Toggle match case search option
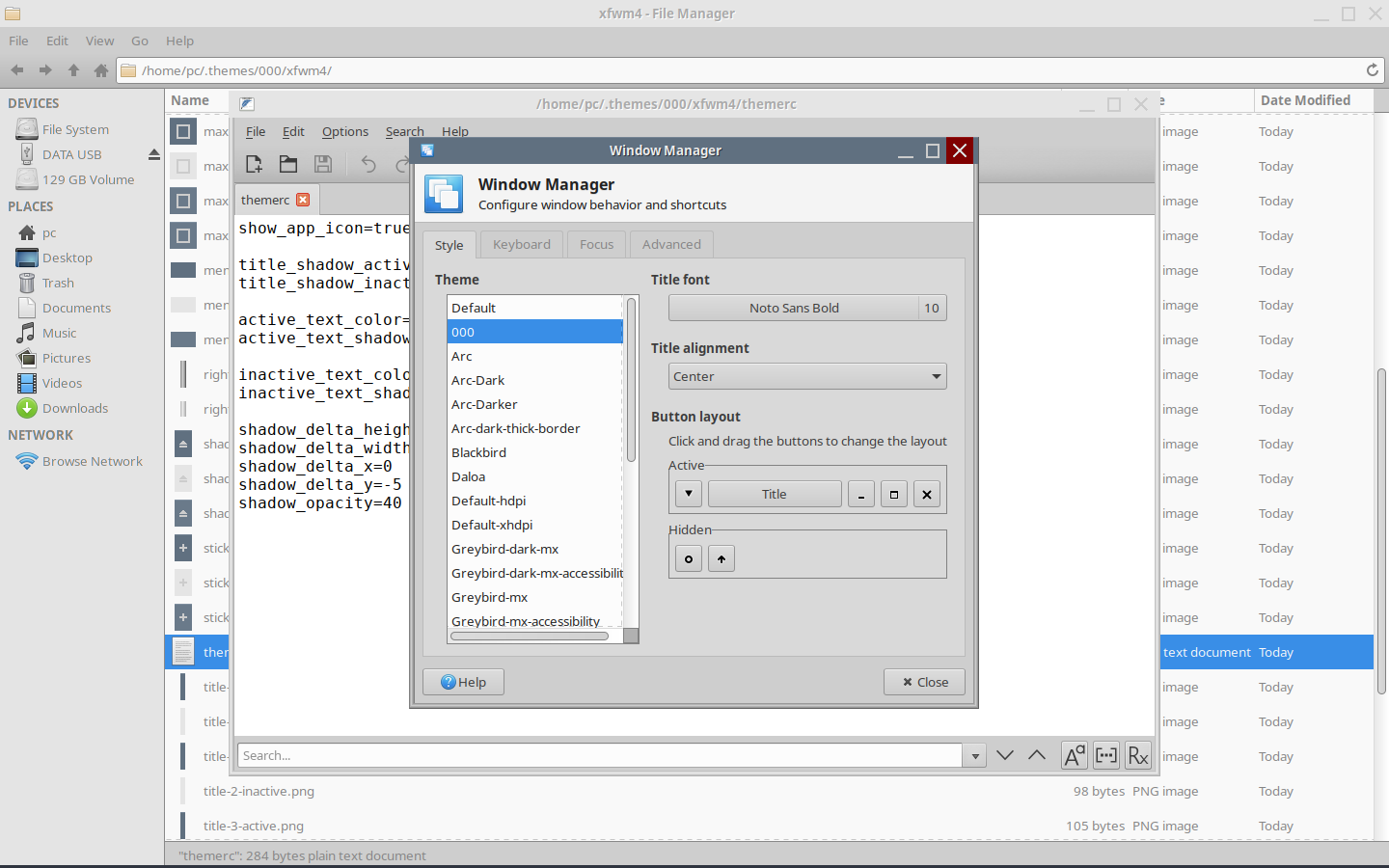 pyautogui.click(x=1074, y=755)
